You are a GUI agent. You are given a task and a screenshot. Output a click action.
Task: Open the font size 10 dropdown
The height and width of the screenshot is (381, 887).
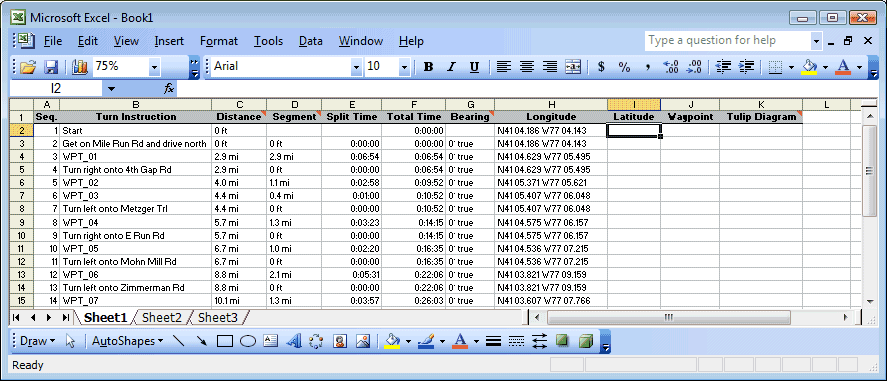(404, 67)
